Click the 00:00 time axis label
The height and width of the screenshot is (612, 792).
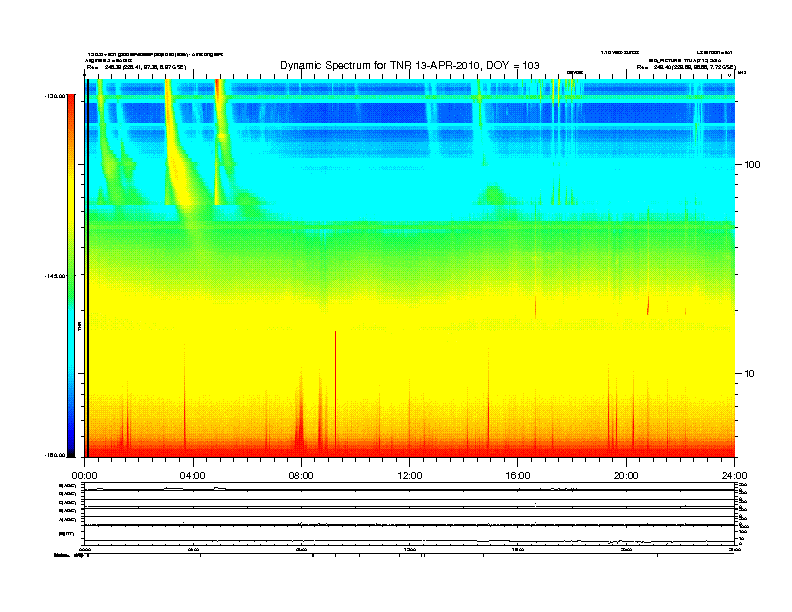(84, 476)
